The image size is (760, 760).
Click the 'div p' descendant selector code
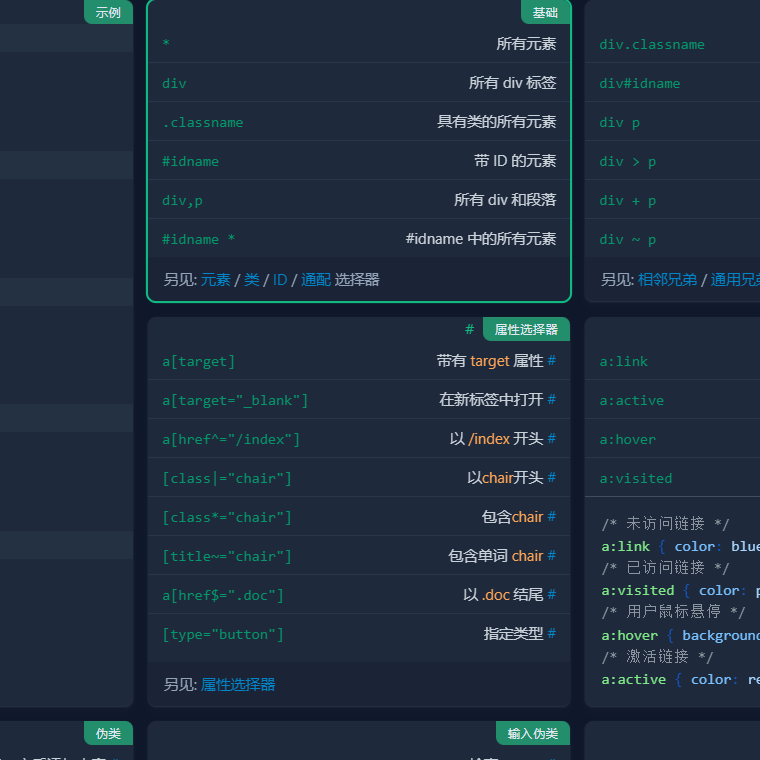pyautogui.click(x=619, y=123)
